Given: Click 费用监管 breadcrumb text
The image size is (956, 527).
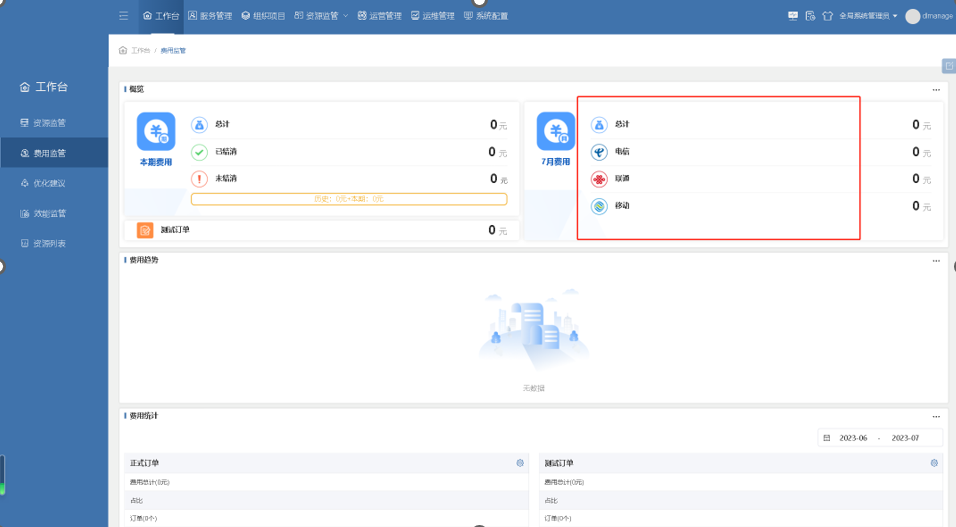Looking at the screenshot, I should coord(173,51).
